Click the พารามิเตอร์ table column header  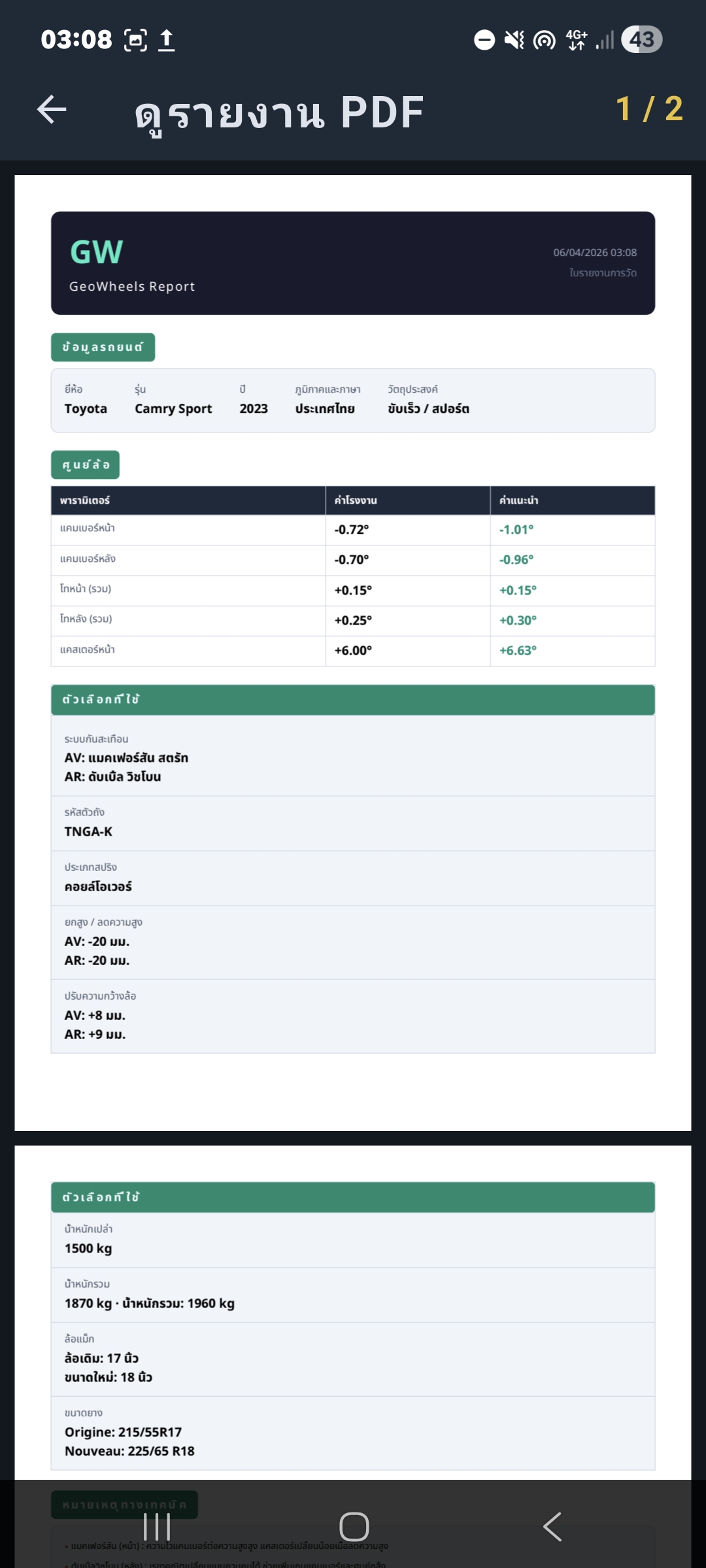(x=85, y=500)
